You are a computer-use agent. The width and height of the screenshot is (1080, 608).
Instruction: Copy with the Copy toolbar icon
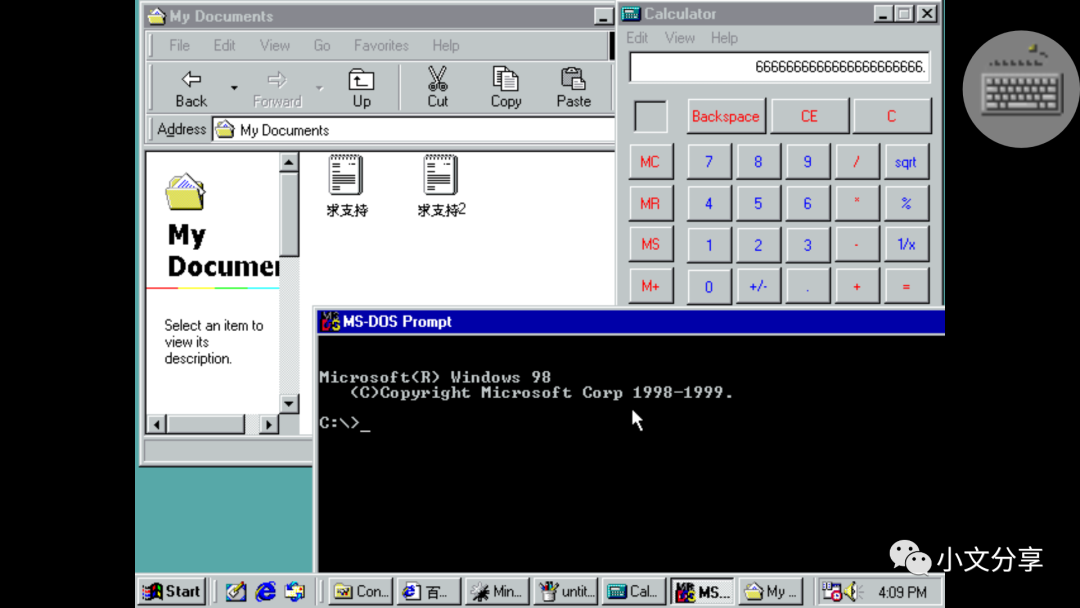(x=506, y=88)
